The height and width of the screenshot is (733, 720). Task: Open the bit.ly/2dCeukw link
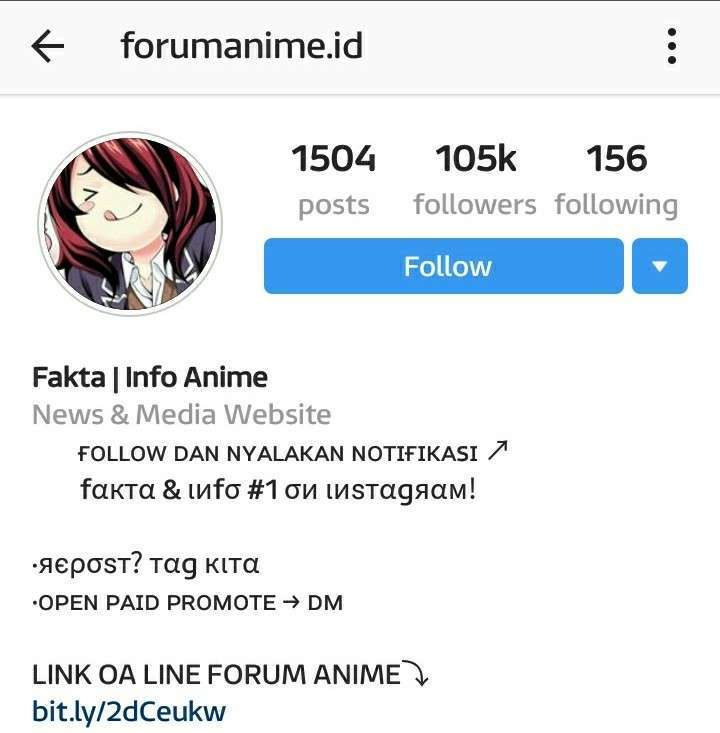pos(129,712)
